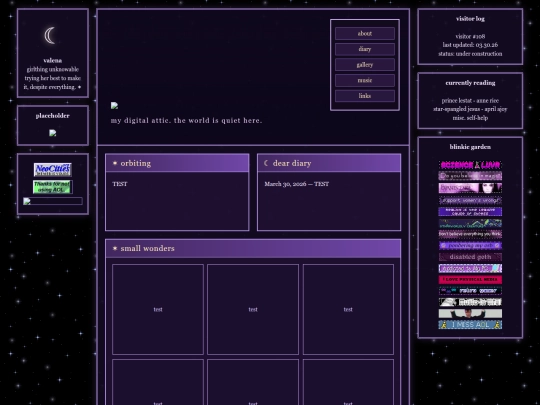
Task: Click the moon icon beside 'dear diary'
Action: pos(266,163)
